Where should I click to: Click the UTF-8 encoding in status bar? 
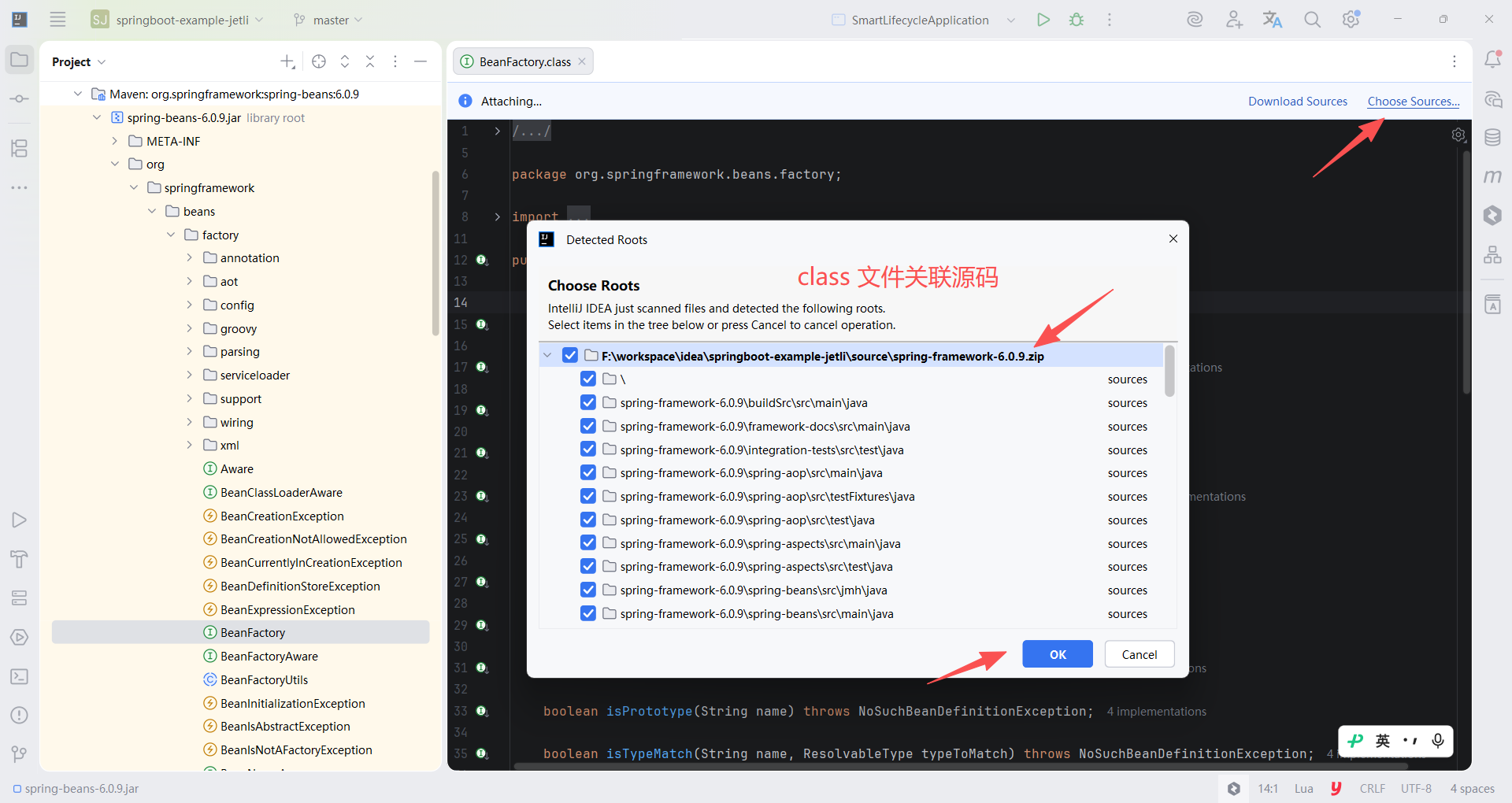tap(1416, 788)
